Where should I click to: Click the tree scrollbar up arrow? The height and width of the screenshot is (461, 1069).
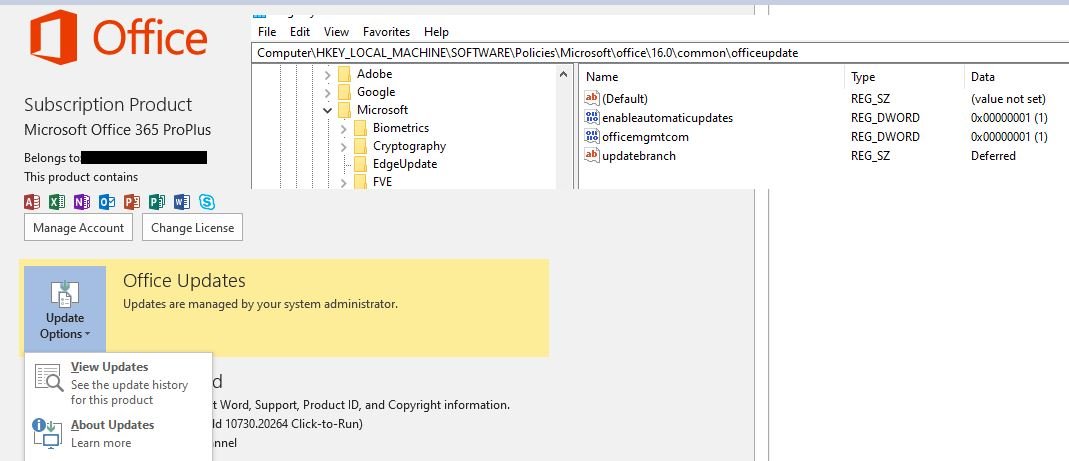click(563, 74)
